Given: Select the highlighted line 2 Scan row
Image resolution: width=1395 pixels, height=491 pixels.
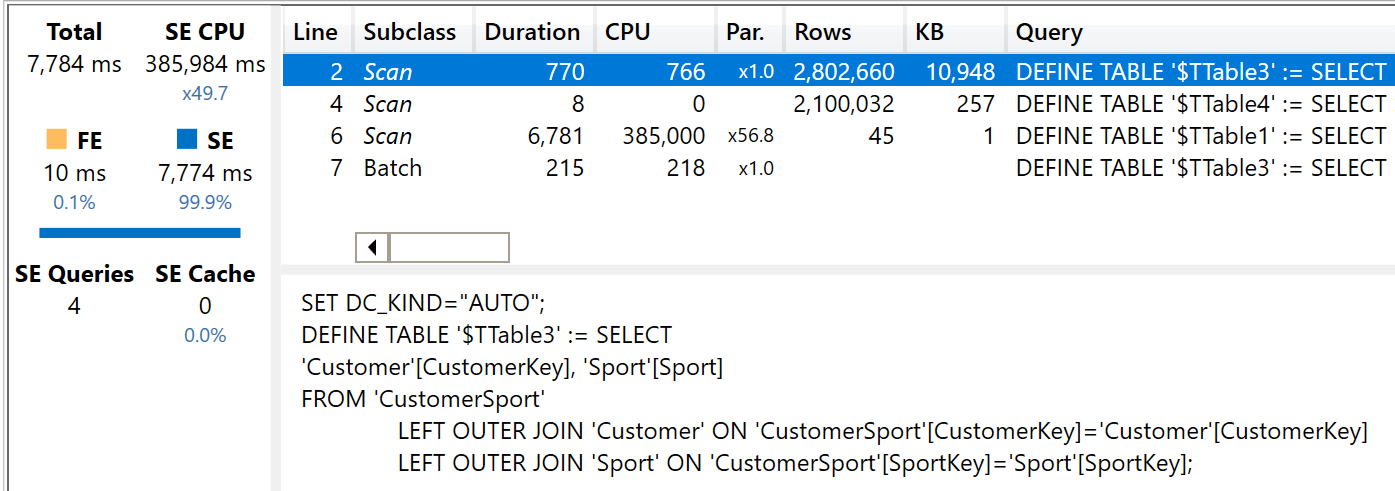Looking at the screenshot, I should (838, 72).
